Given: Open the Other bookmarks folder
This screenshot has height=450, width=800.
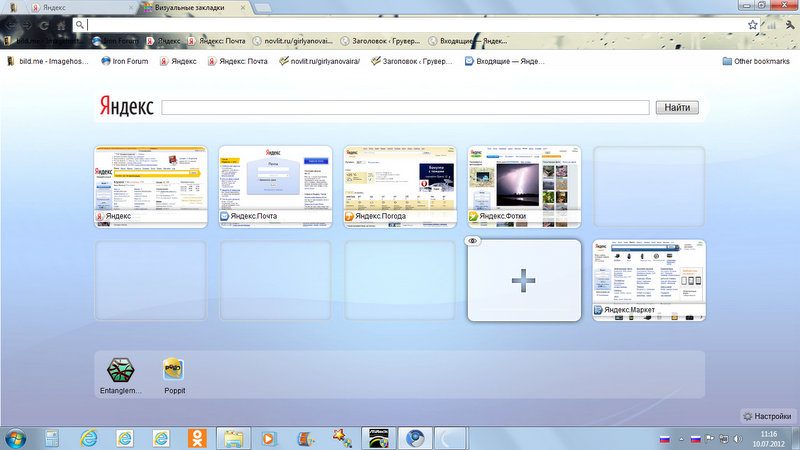Looking at the screenshot, I should [x=756, y=61].
